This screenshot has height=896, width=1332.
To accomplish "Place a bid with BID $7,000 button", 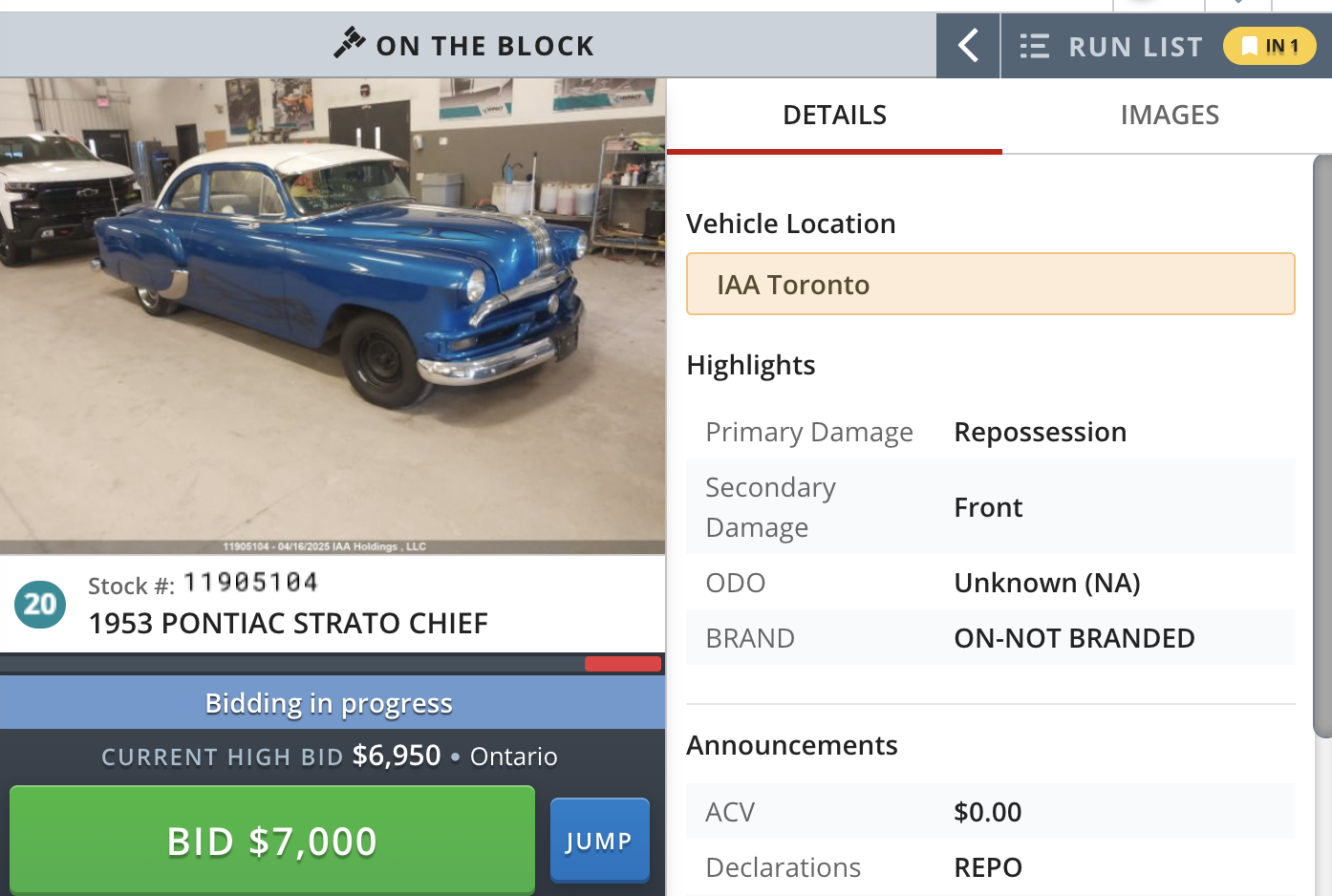I will [x=272, y=841].
